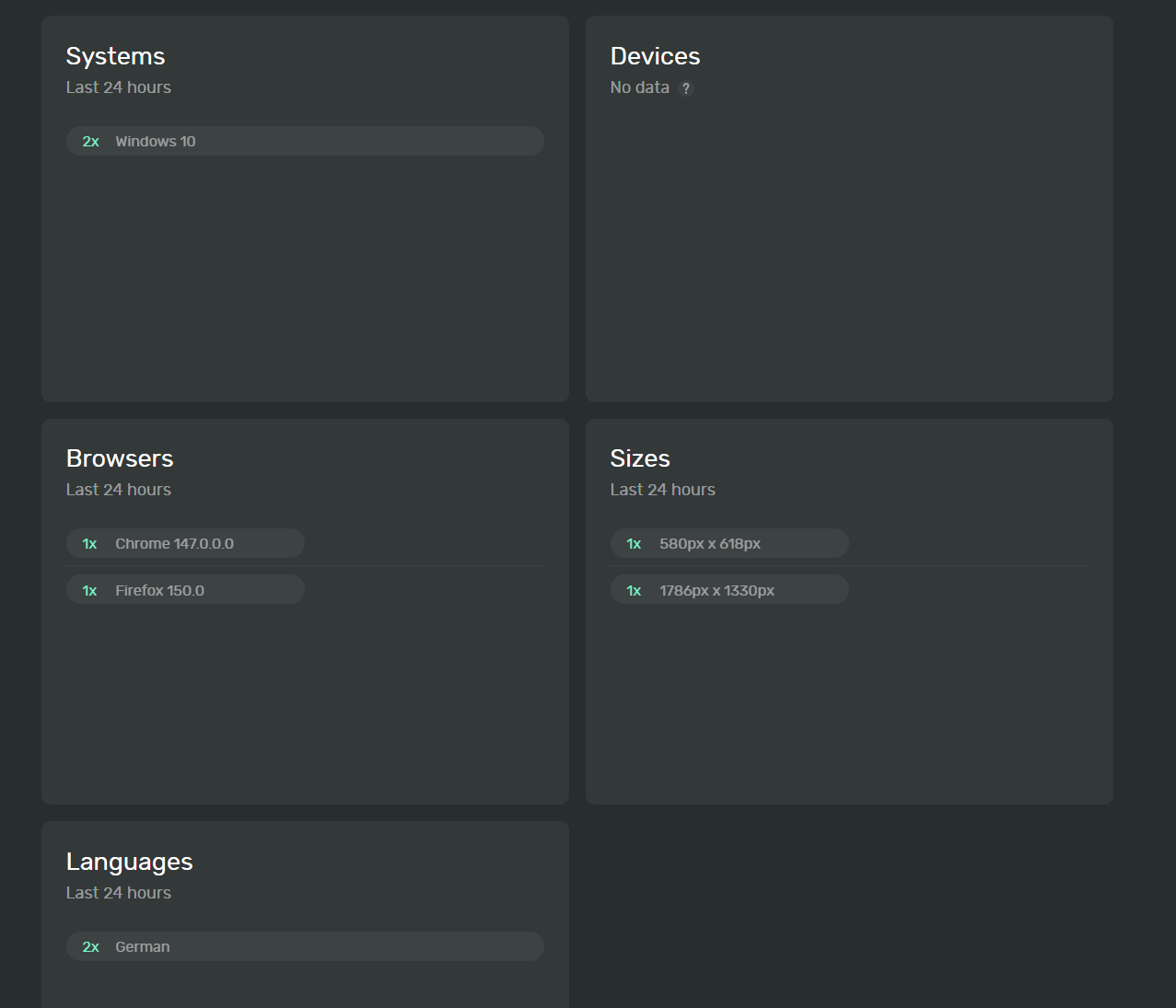The height and width of the screenshot is (1008, 1176).
Task: Open the Browsers card title
Action: click(x=120, y=458)
